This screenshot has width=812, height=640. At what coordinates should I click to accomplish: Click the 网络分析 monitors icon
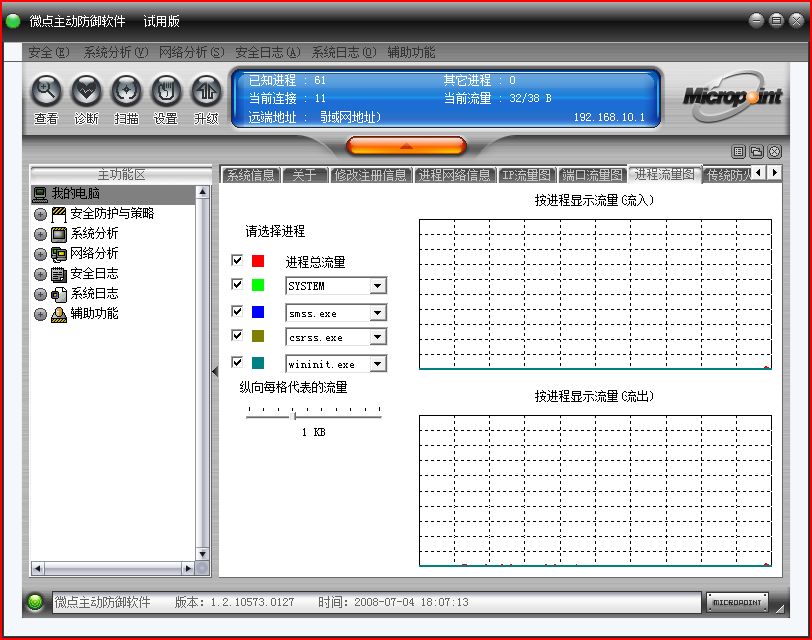coord(59,254)
